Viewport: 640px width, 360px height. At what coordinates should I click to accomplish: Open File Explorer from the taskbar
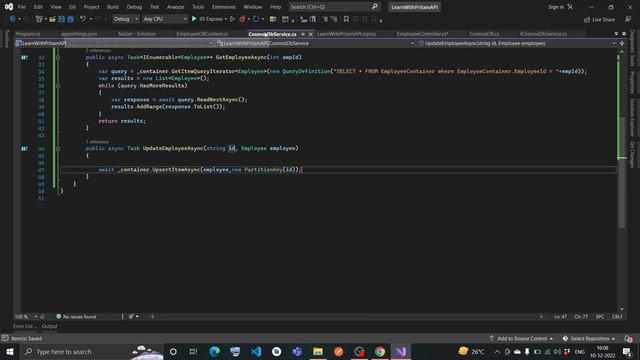(x=318, y=351)
